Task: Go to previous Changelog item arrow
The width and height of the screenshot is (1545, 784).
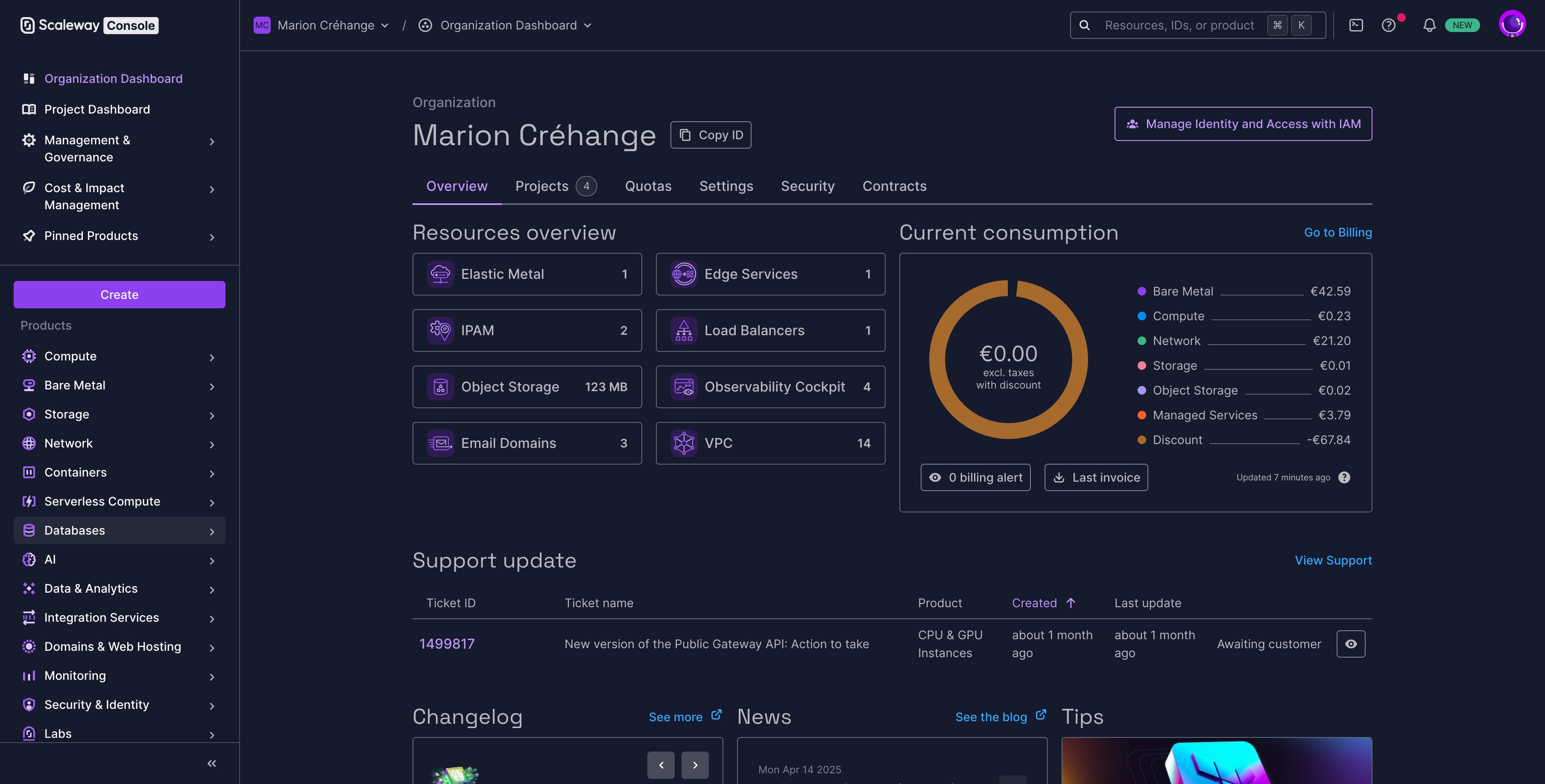Action: (660, 765)
